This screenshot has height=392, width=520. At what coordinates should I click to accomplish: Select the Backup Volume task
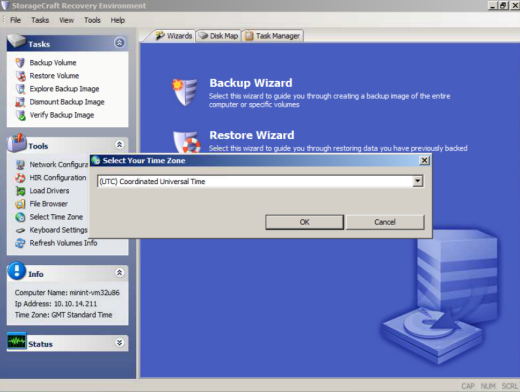tap(53, 63)
